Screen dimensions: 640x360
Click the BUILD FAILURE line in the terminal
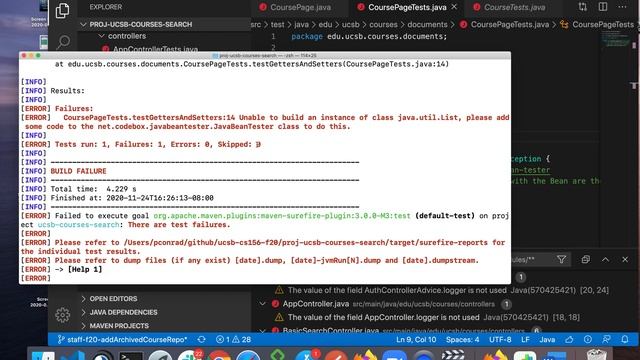78,171
